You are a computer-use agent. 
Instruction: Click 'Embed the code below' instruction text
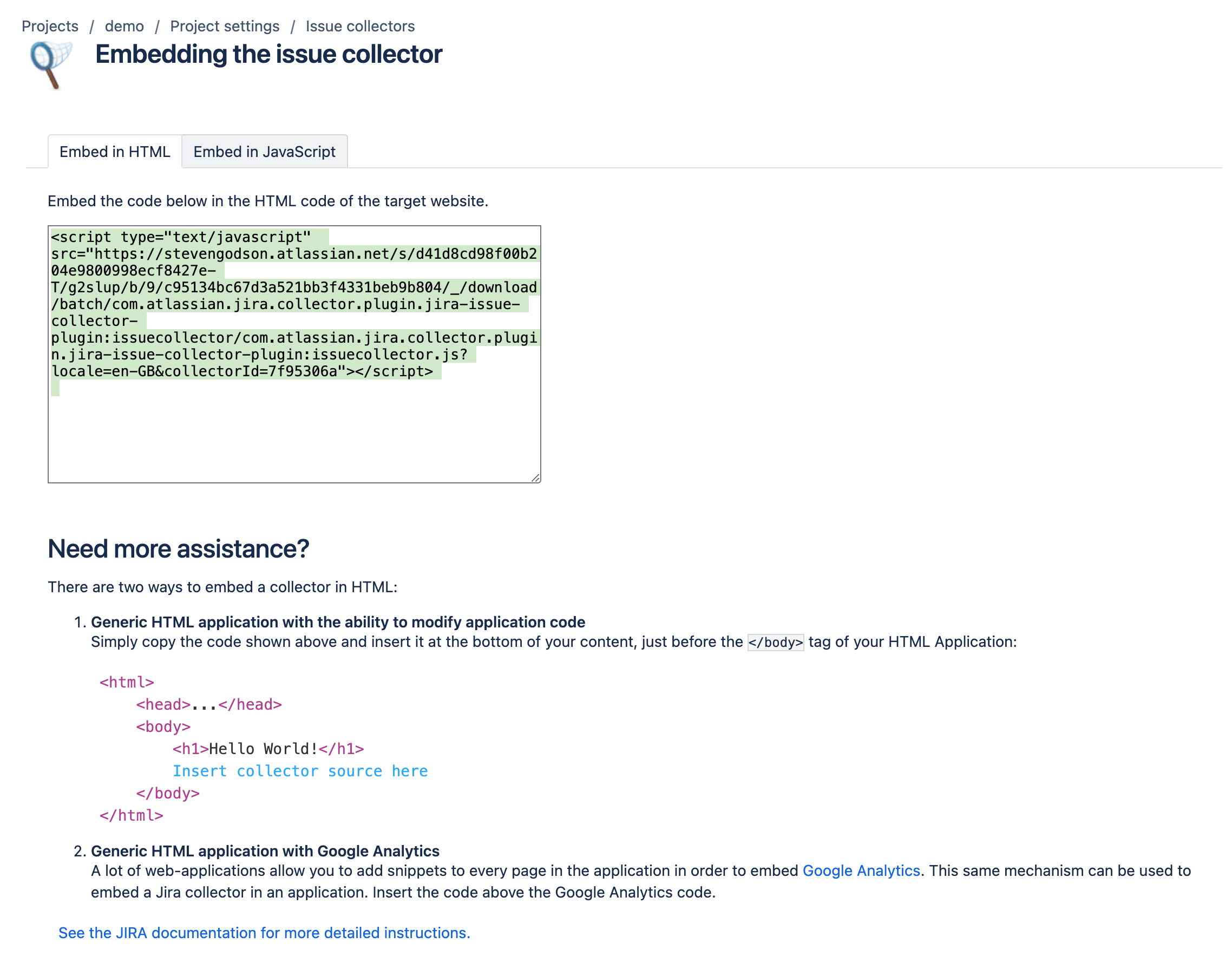(x=268, y=201)
